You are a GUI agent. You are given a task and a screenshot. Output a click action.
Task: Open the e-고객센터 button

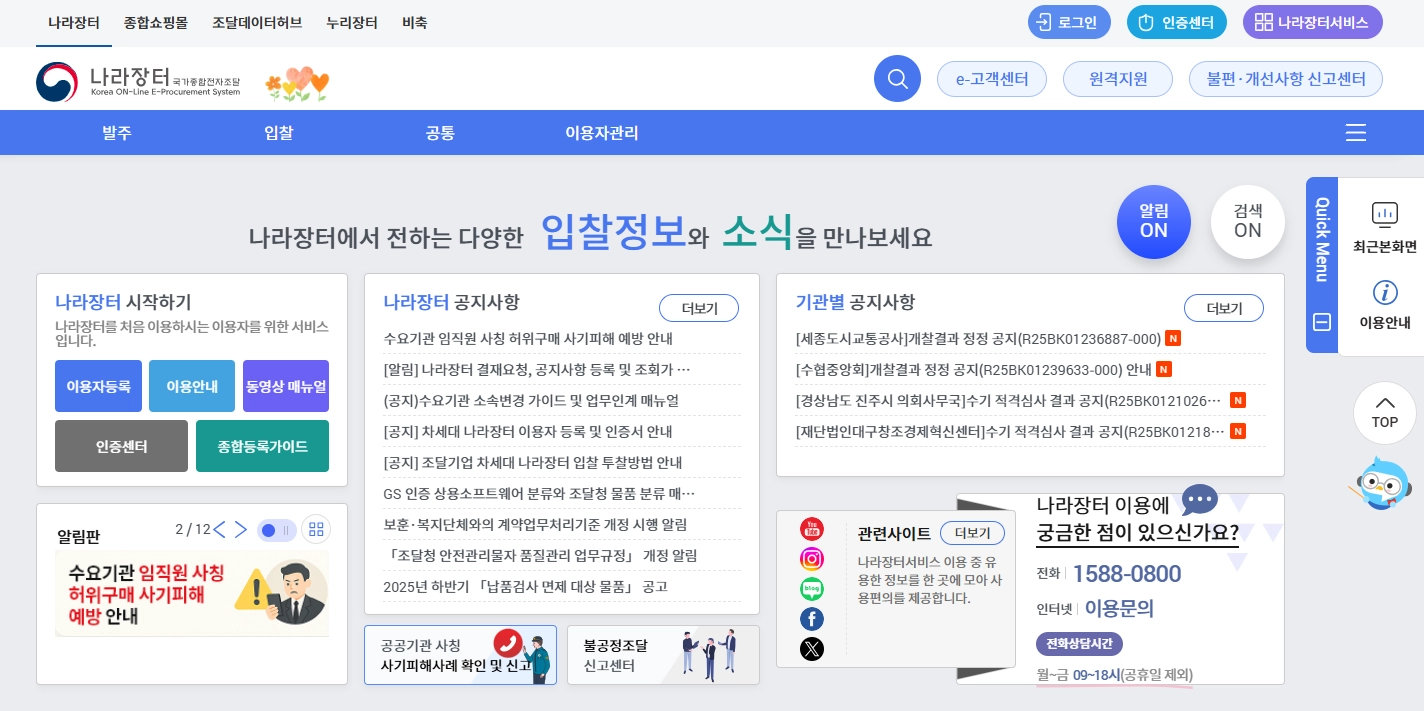(x=992, y=79)
